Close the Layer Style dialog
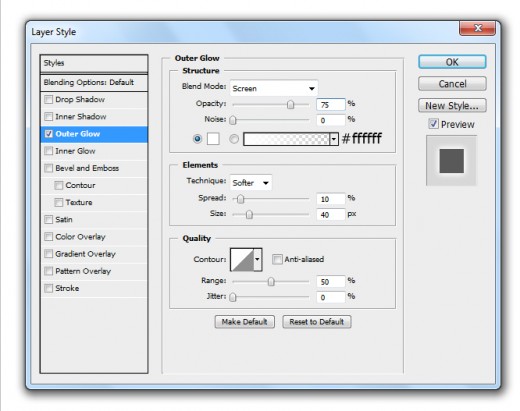Screen dimensions: 520x411 477,28
